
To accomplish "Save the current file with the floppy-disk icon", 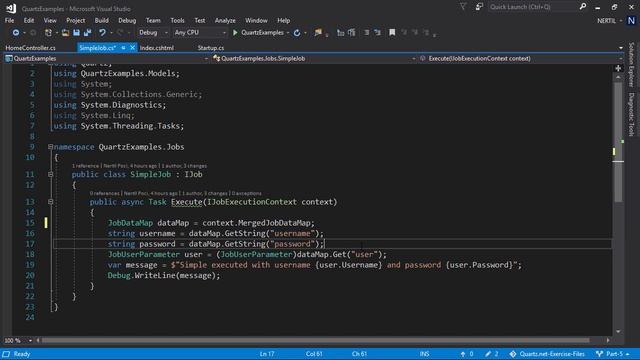I will click(76, 33).
